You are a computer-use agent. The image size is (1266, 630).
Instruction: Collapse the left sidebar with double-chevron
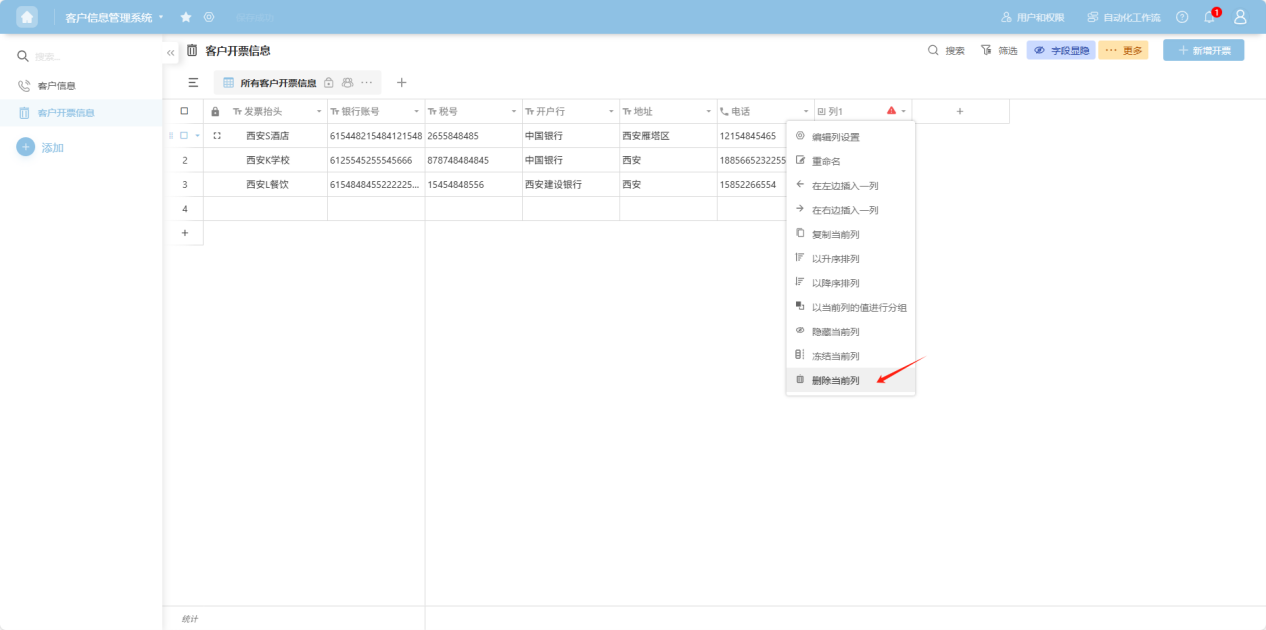pos(171,52)
